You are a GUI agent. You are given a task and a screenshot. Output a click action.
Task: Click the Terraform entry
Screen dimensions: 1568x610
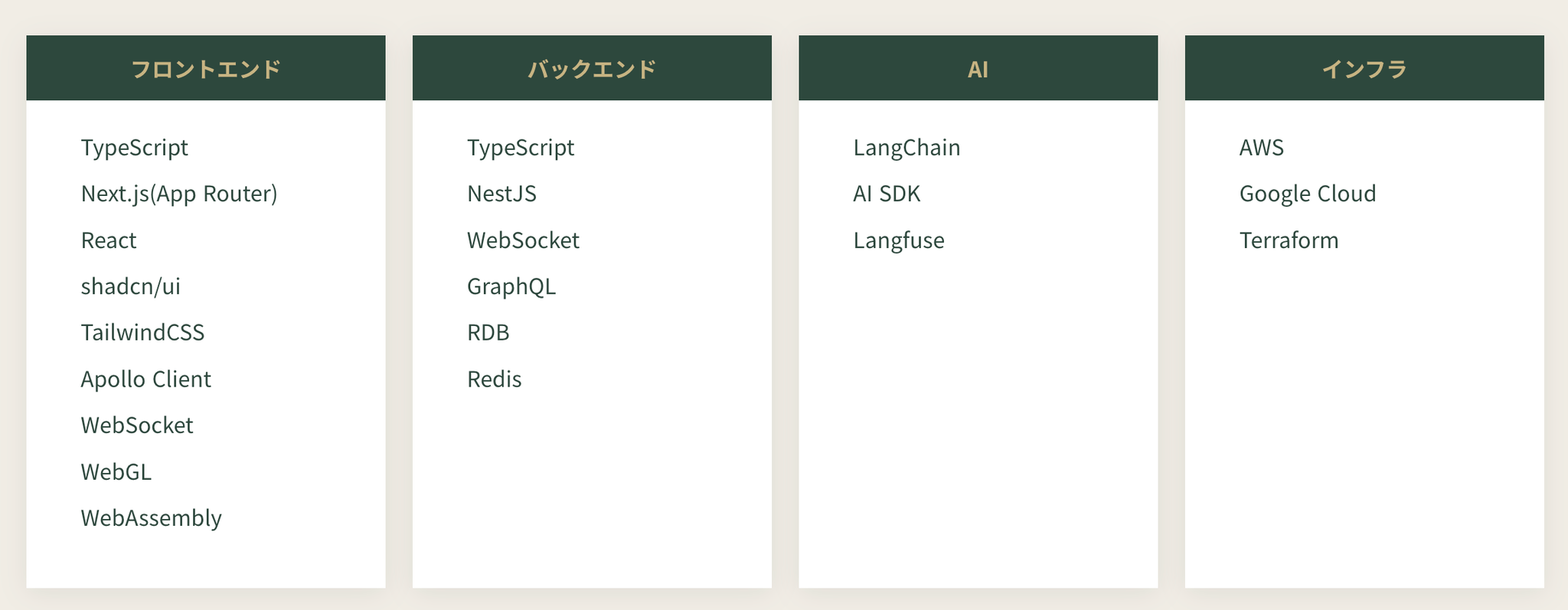point(1289,240)
